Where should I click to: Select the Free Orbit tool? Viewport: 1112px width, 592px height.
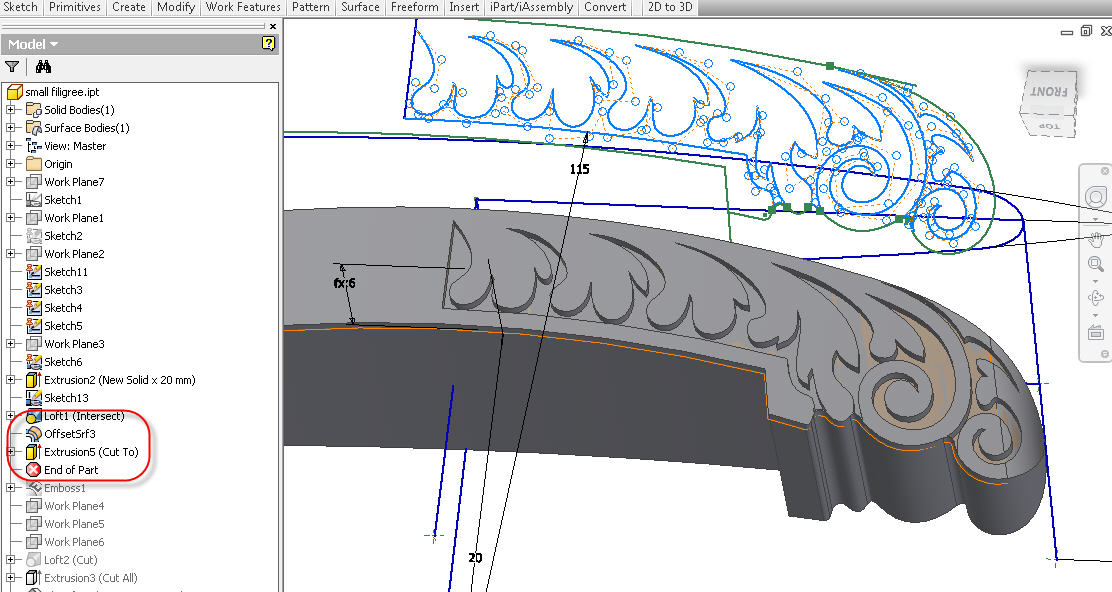[x=1095, y=297]
